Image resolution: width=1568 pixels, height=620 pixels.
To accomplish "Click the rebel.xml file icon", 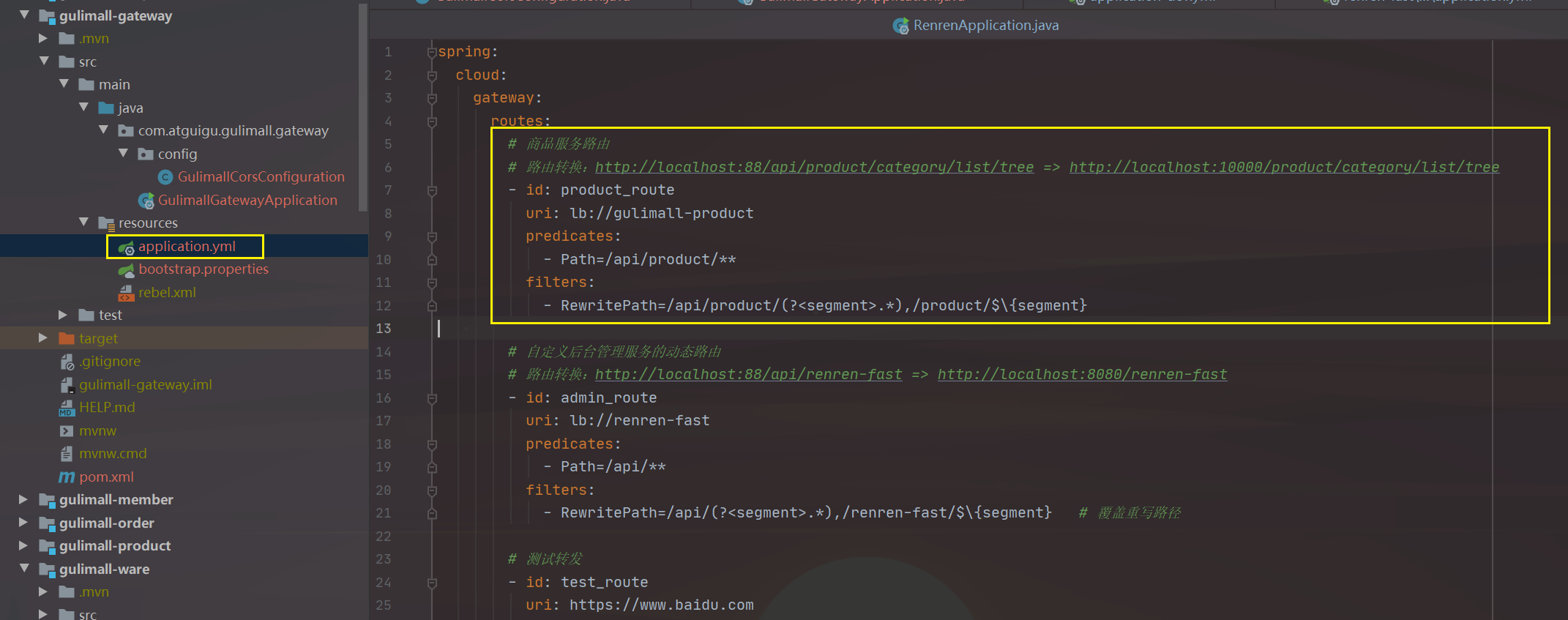I will click(x=126, y=293).
